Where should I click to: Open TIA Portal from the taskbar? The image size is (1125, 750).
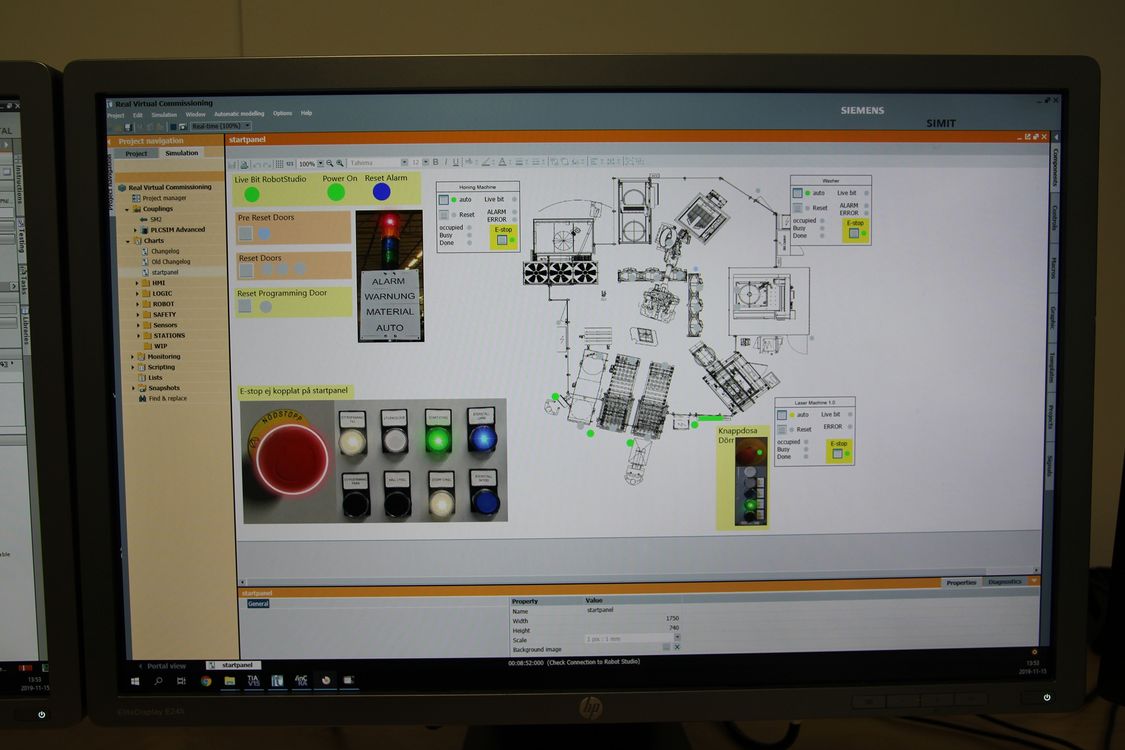tap(253, 680)
